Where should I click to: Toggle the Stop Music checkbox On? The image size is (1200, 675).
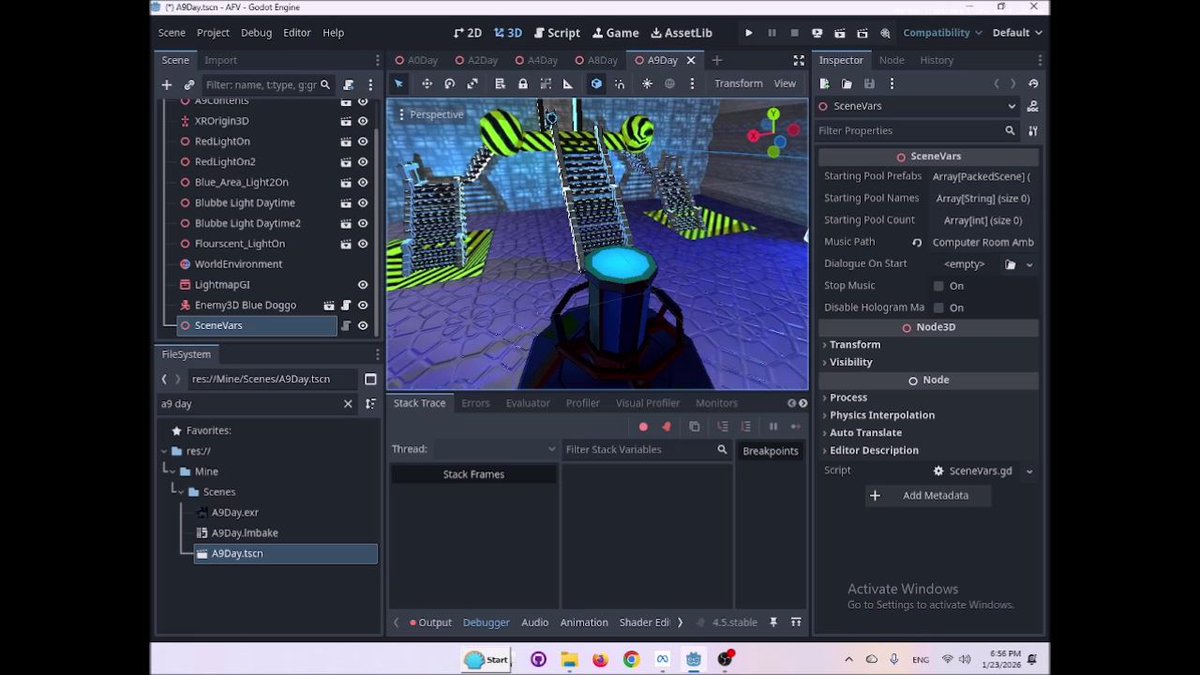pos(937,285)
